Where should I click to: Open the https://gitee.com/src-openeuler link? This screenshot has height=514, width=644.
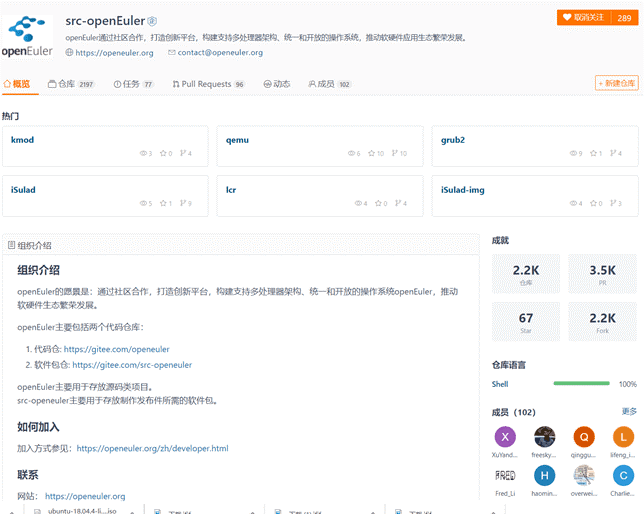(x=132, y=365)
